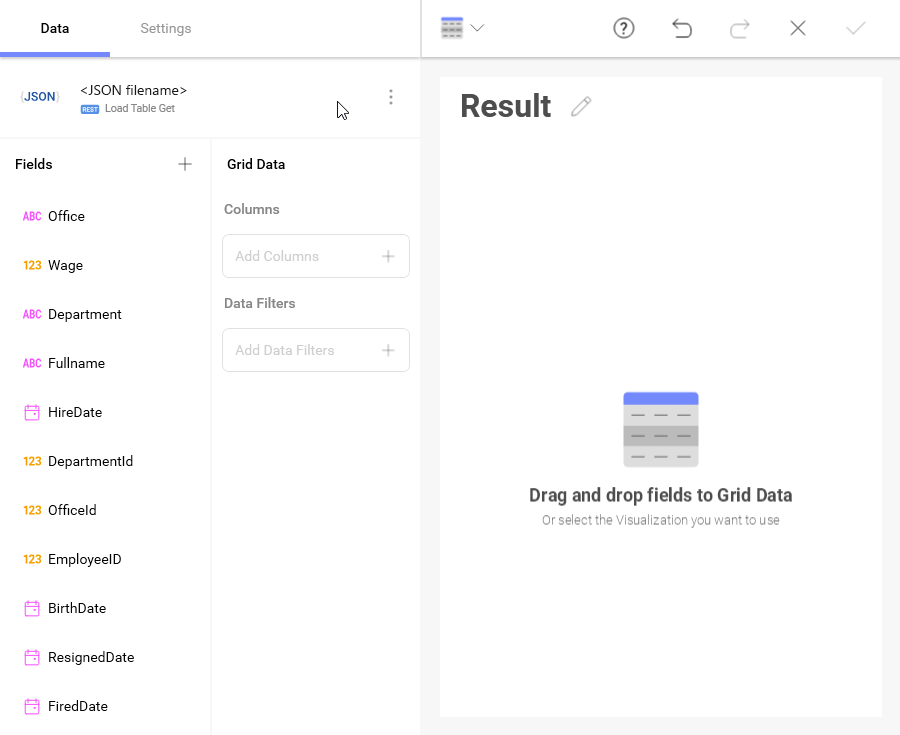Add a new field with plus icon
The image size is (900, 735).
click(185, 164)
